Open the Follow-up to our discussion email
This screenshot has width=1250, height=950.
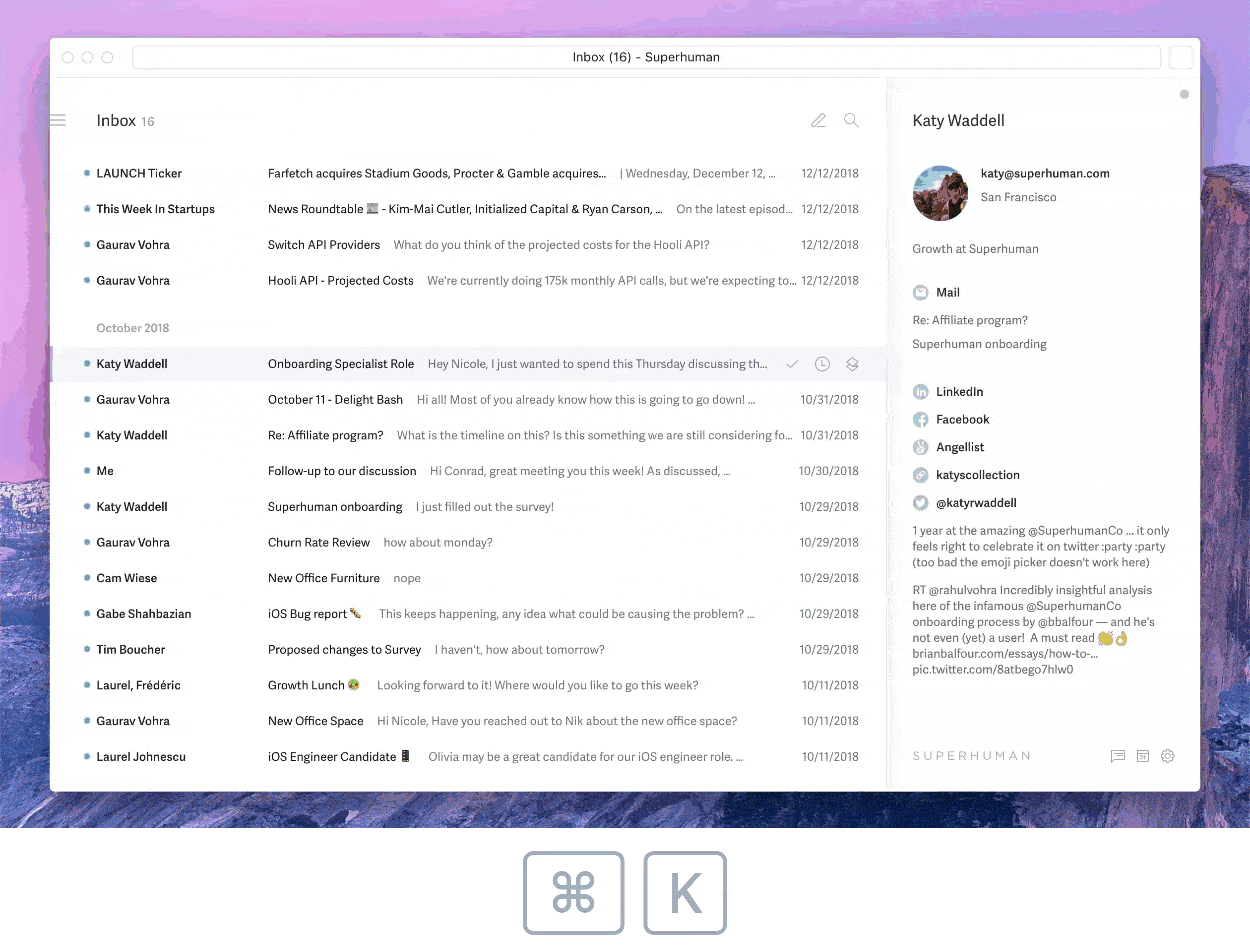coord(468,471)
